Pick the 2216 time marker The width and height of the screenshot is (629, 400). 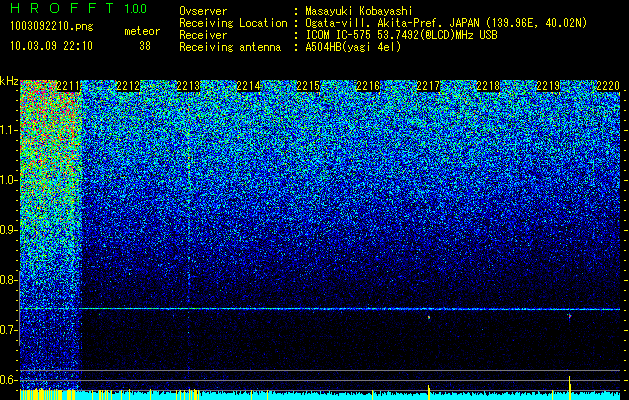[368, 86]
